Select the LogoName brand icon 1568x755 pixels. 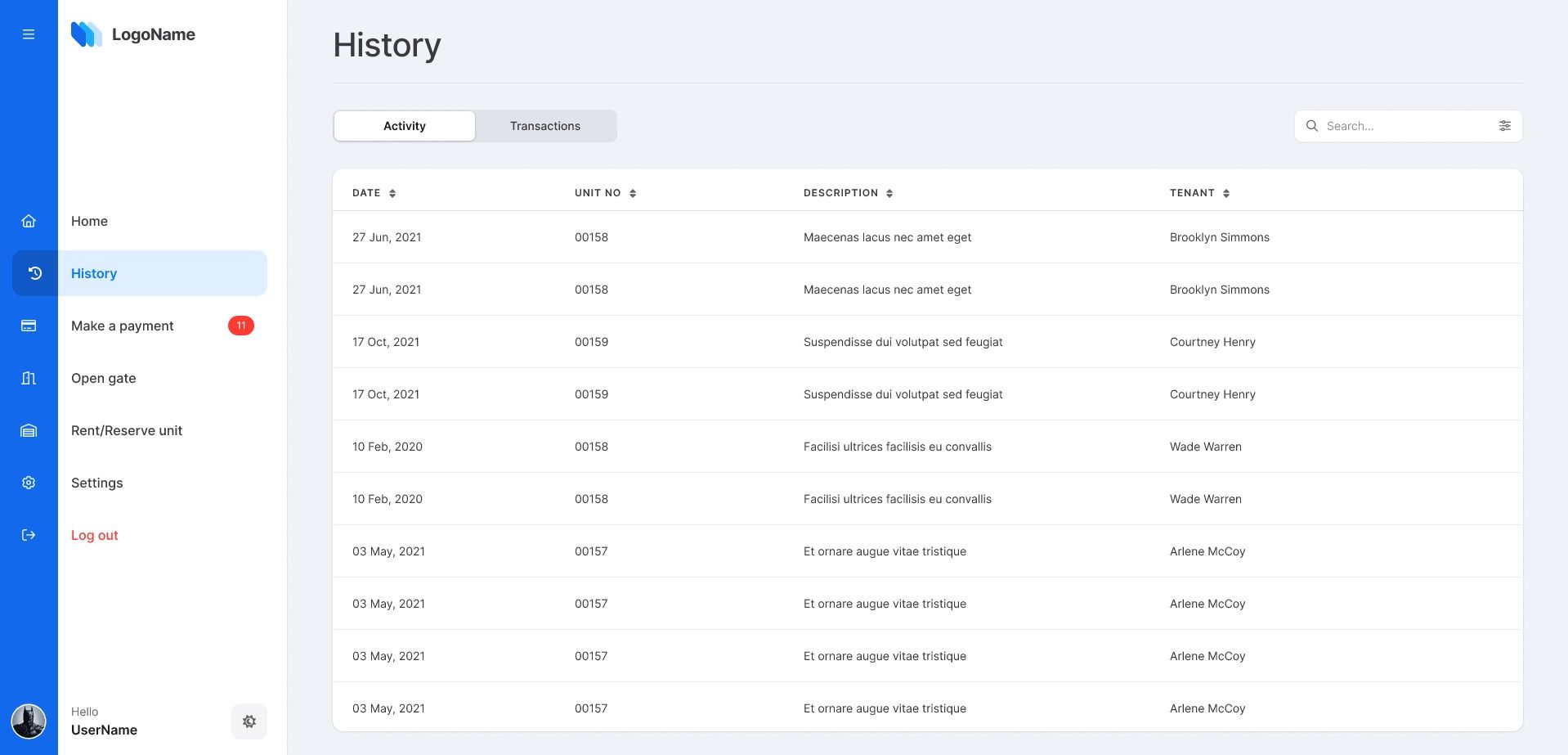pos(87,34)
